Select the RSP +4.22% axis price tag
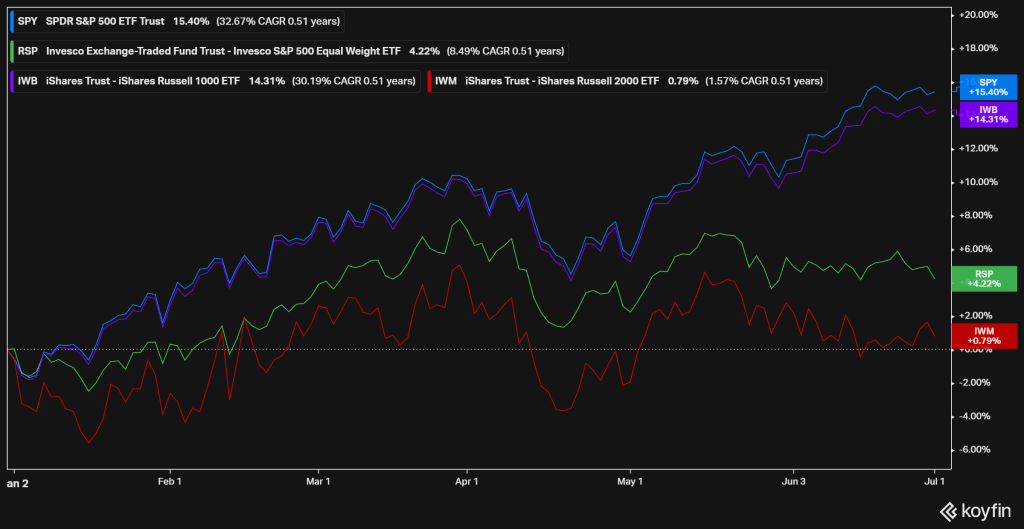 coord(988,278)
